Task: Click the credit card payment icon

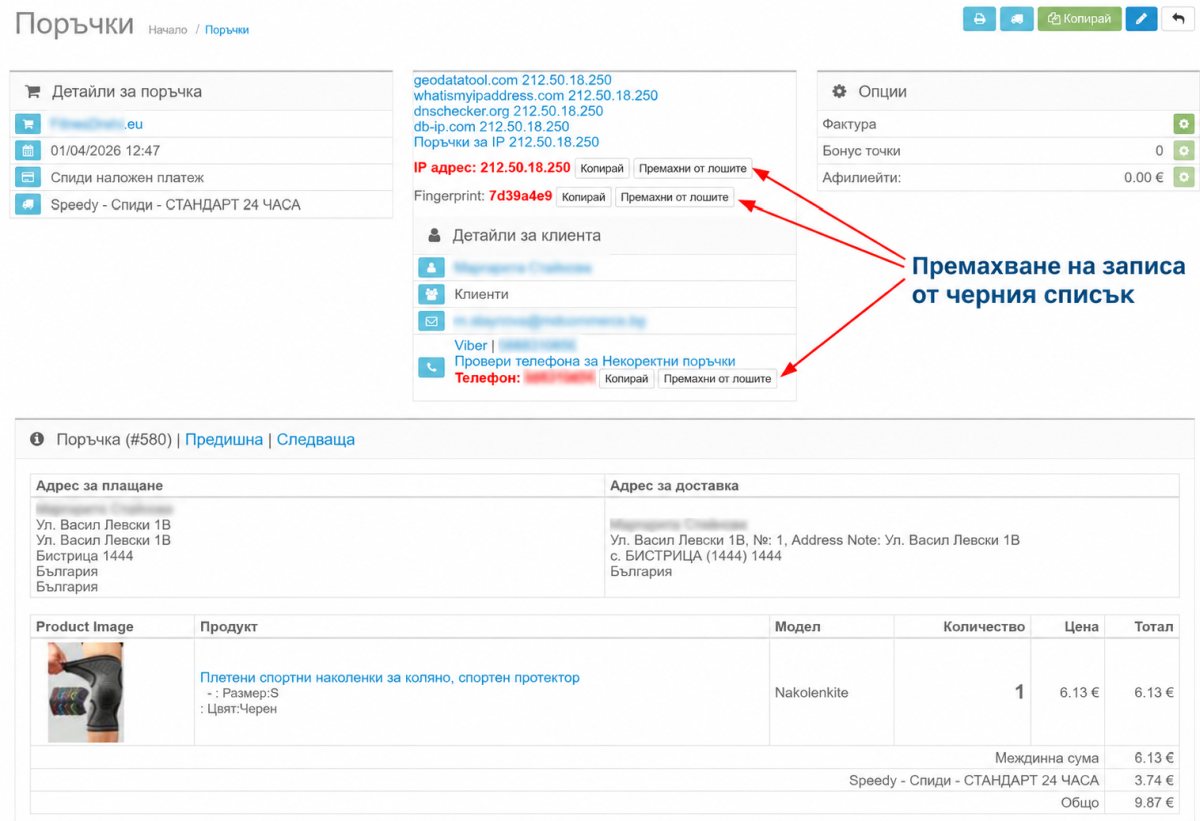Action: point(27,178)
